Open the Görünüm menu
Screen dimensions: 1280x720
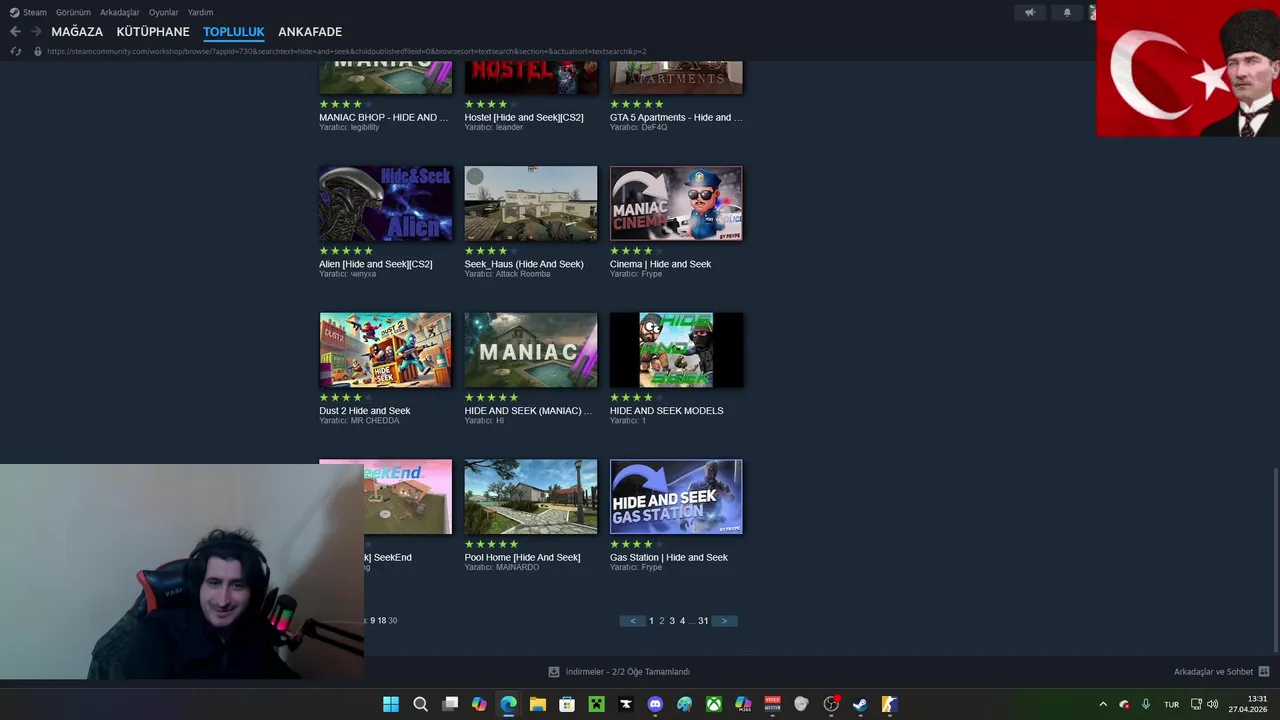(73, 12)
